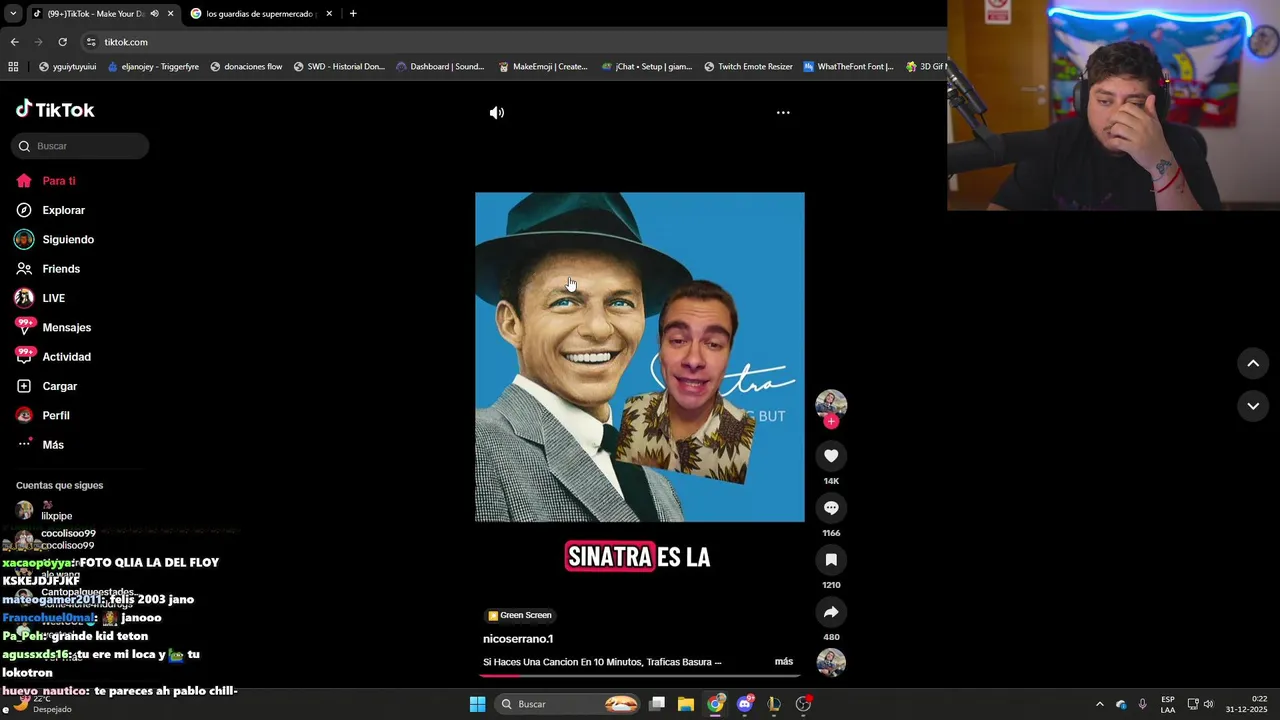Mute the TikTok tab via speaker icon
This screenshot has width=1280, height=720.
click(154, 14)
